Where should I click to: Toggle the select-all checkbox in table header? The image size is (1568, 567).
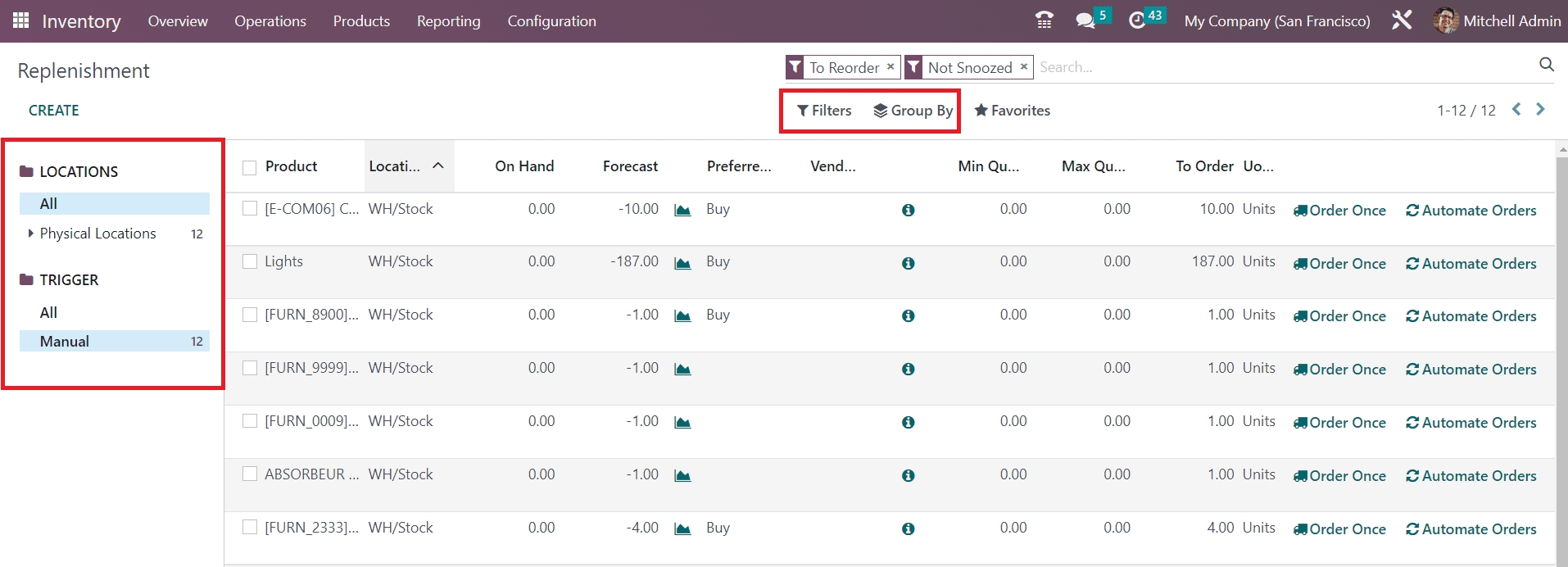pos(250,168)
